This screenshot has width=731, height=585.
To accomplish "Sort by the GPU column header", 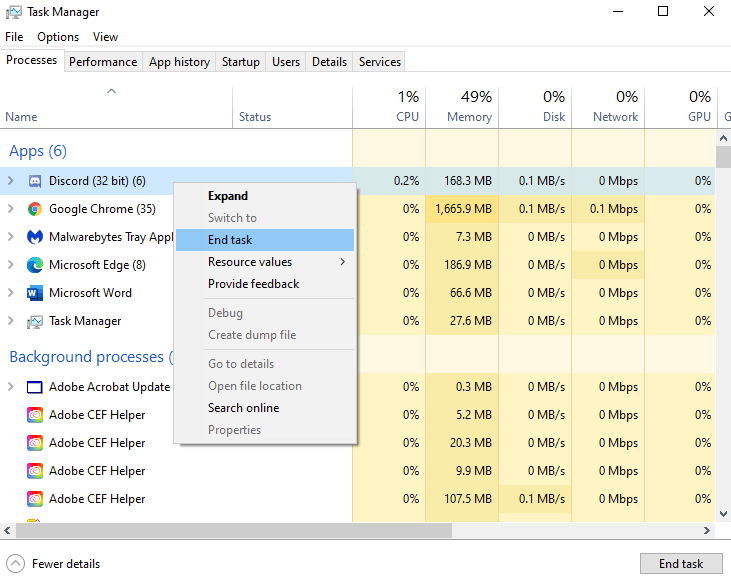I will [x=681, y=107].
